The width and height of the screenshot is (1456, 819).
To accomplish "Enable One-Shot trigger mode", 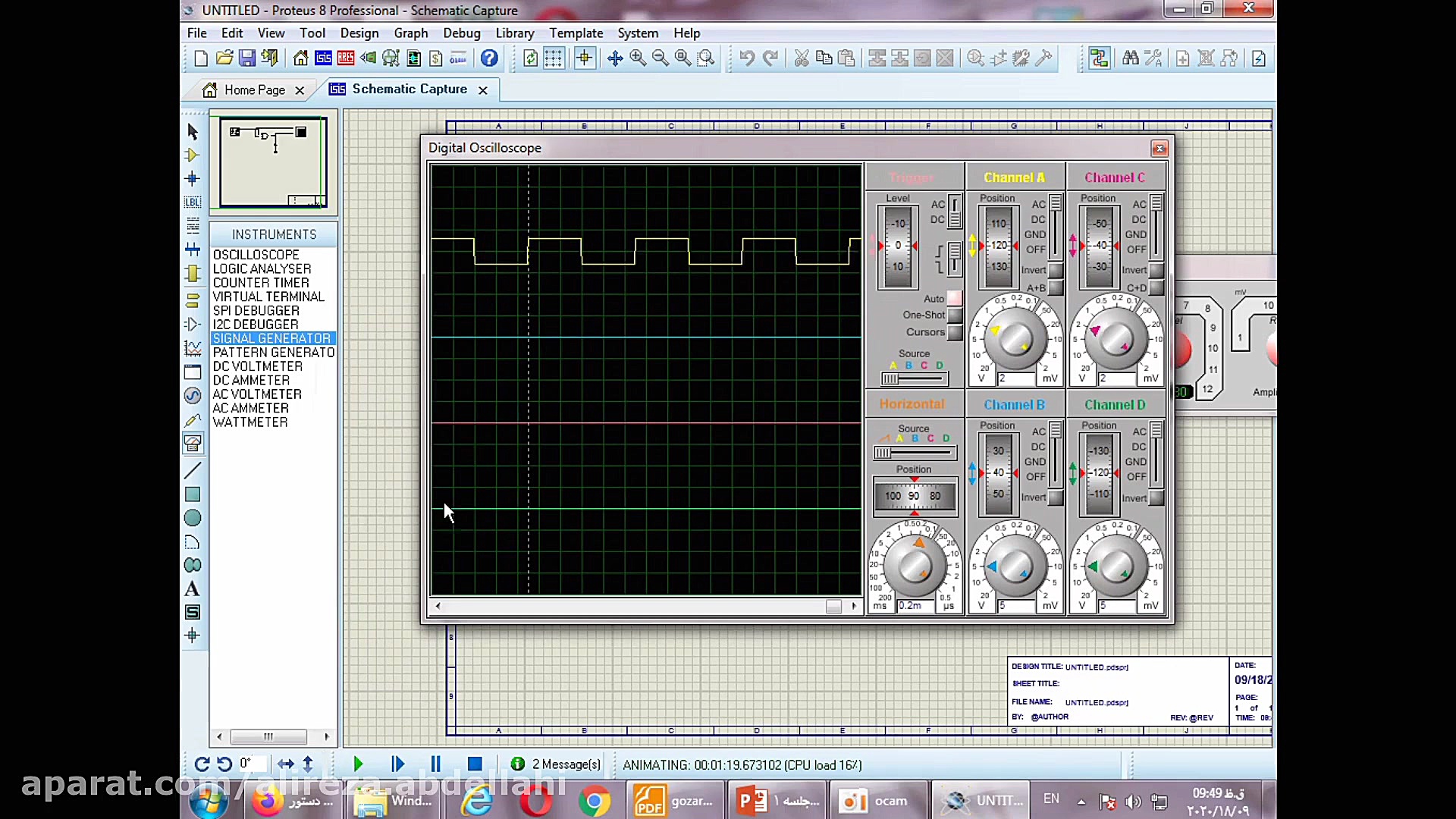I will (955, 315).
